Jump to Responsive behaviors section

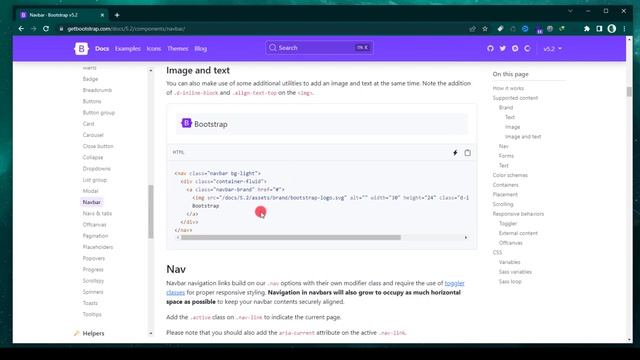click(x=518, y=214)
